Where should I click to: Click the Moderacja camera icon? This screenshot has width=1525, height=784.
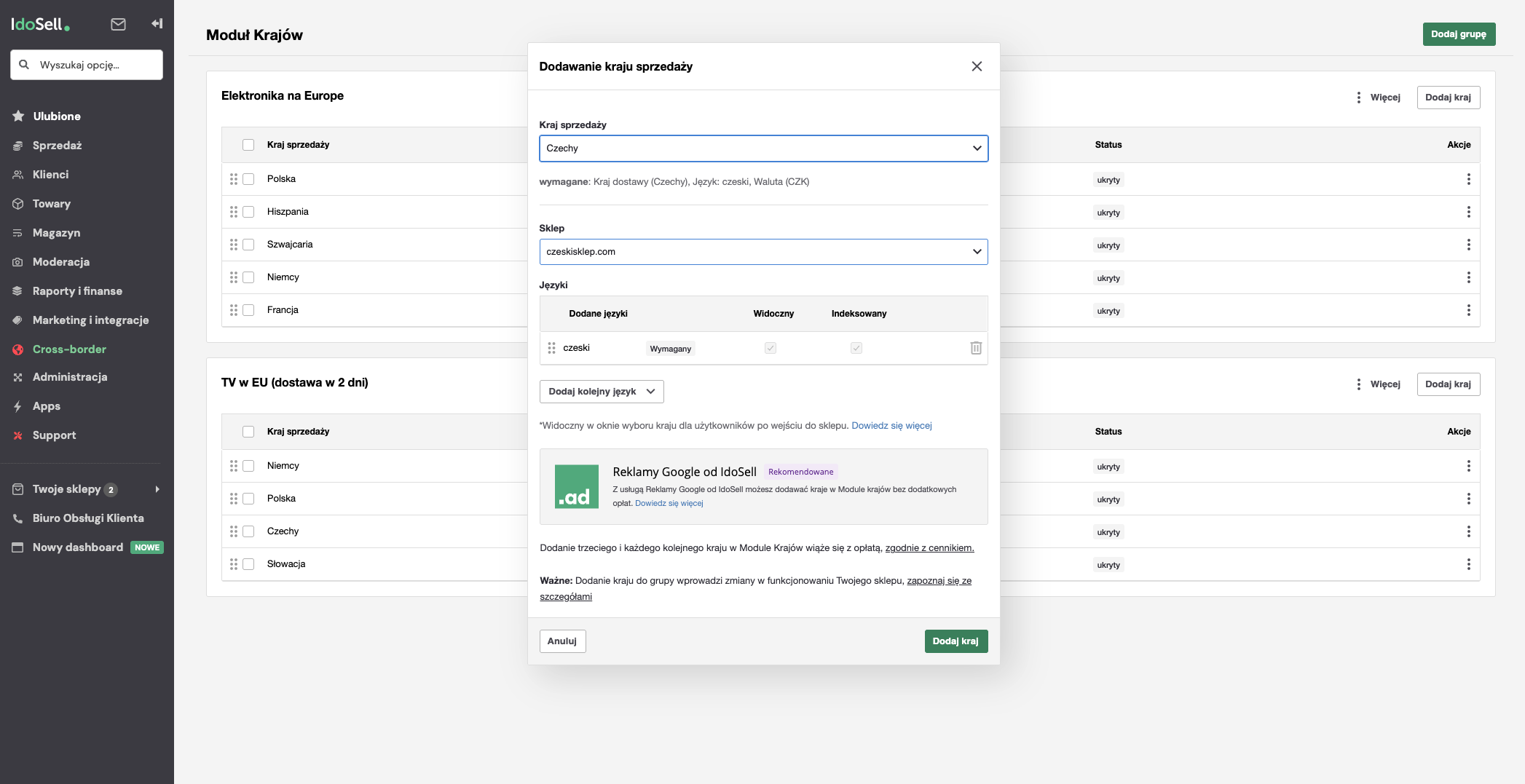tap(18, 262)
